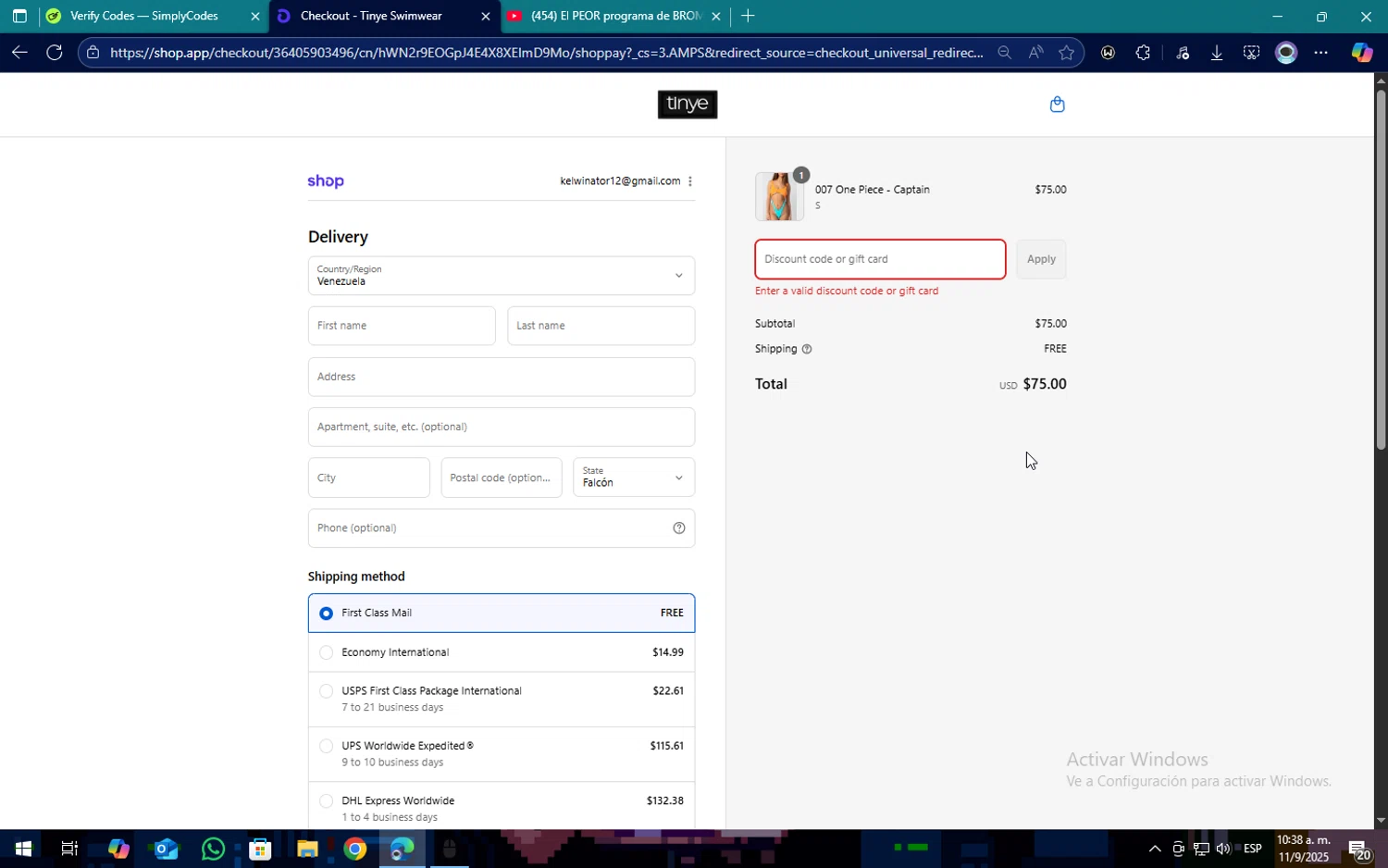Open Google Chrome from the taskbar
The width and height of the screenshot is (1388, 868).
tap(355, 849)
